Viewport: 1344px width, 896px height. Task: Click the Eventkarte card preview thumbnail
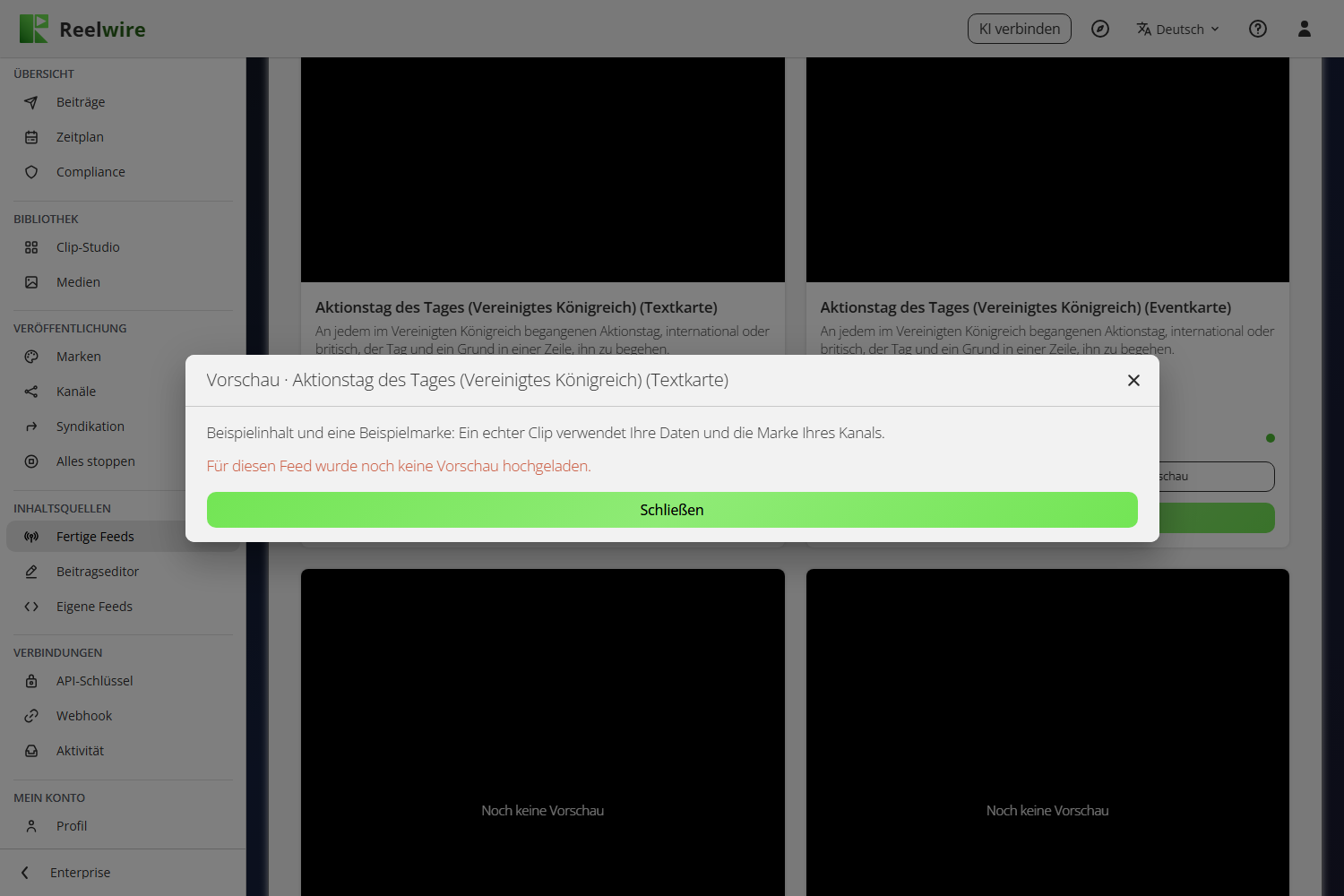click(x=1047, y=170)
